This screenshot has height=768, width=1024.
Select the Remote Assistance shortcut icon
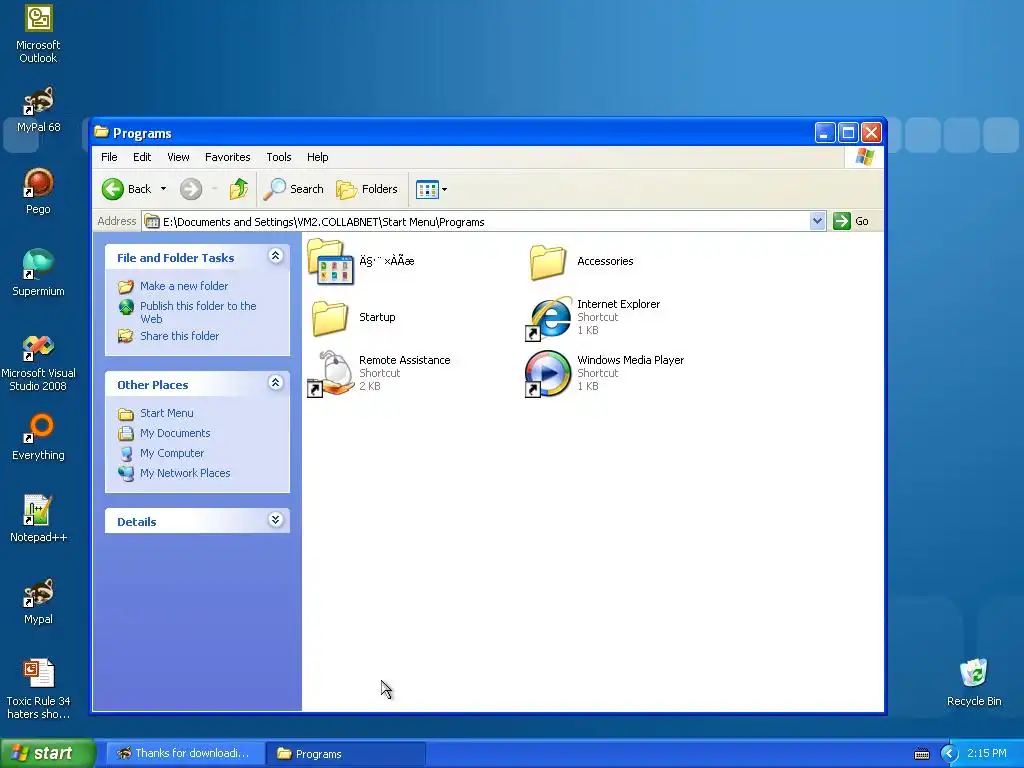pos(331,373)
